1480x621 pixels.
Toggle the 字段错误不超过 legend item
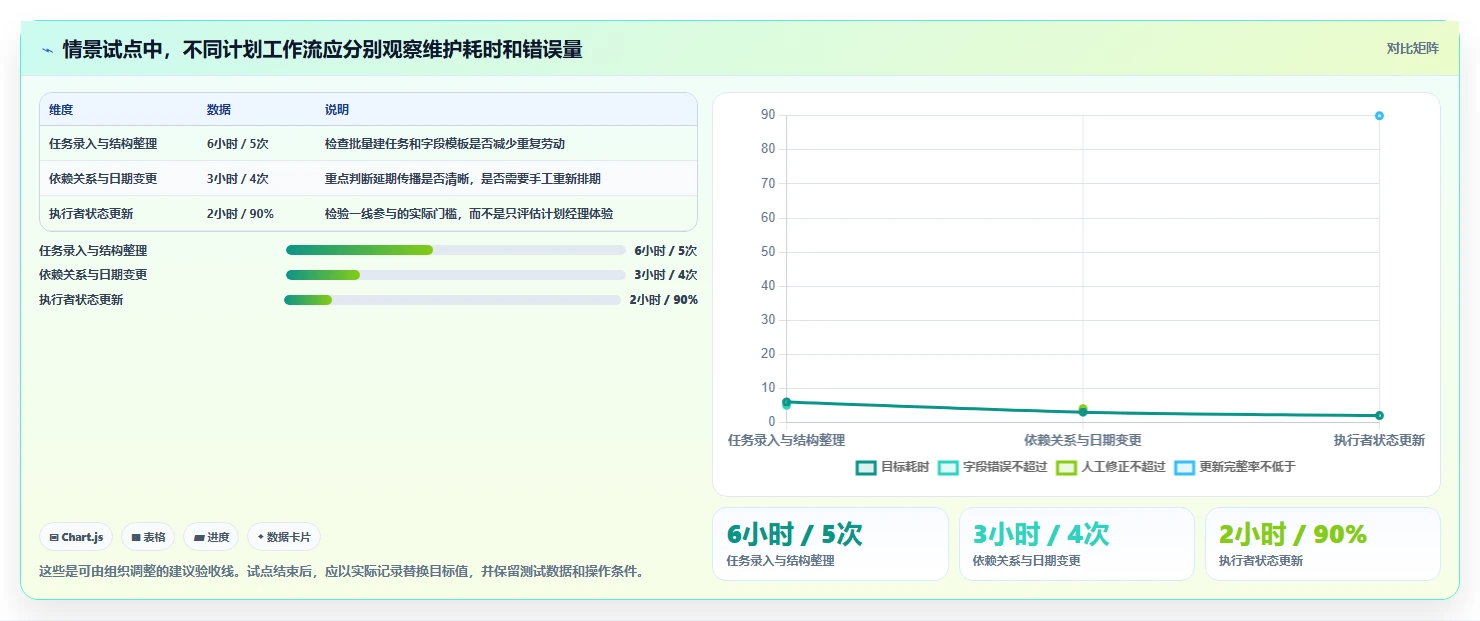pyautogui.click(x=993, y=467)
